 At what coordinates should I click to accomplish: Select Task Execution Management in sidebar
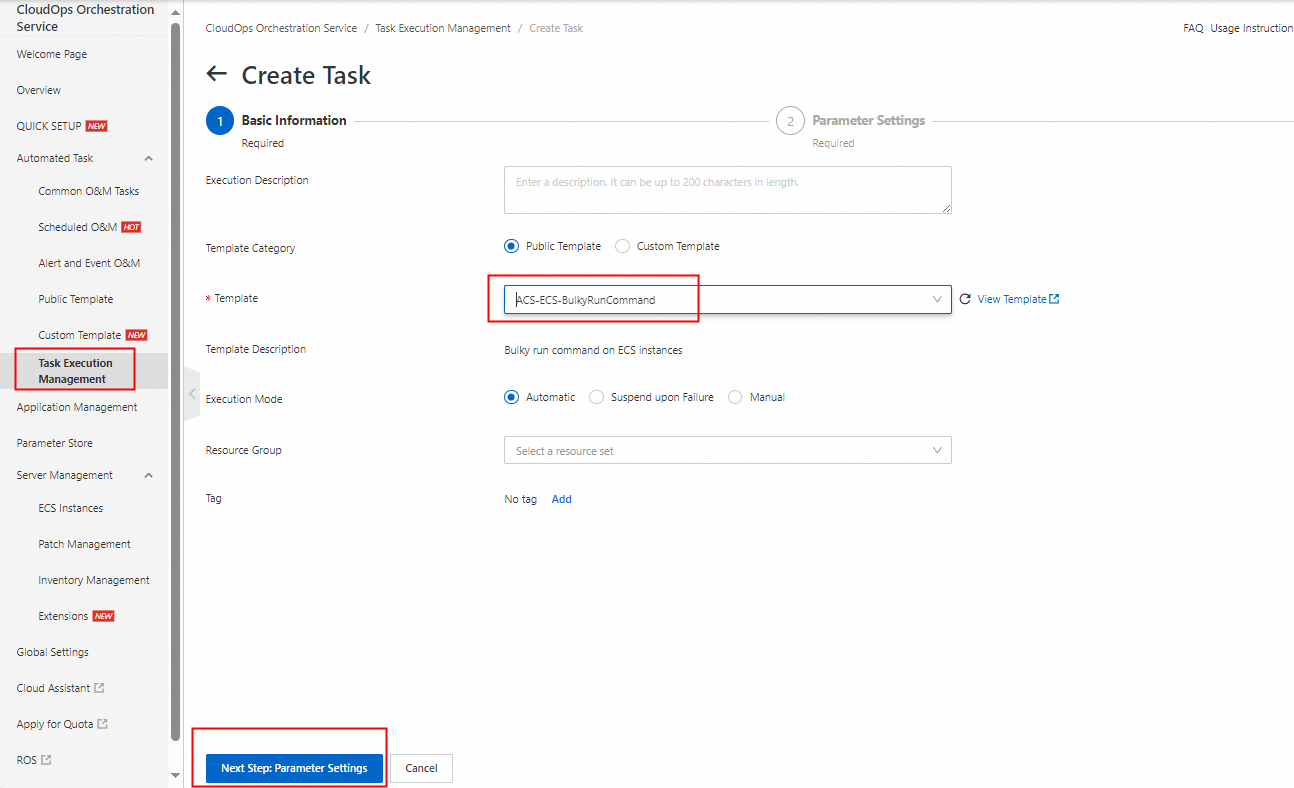click(x=76, y=371)
